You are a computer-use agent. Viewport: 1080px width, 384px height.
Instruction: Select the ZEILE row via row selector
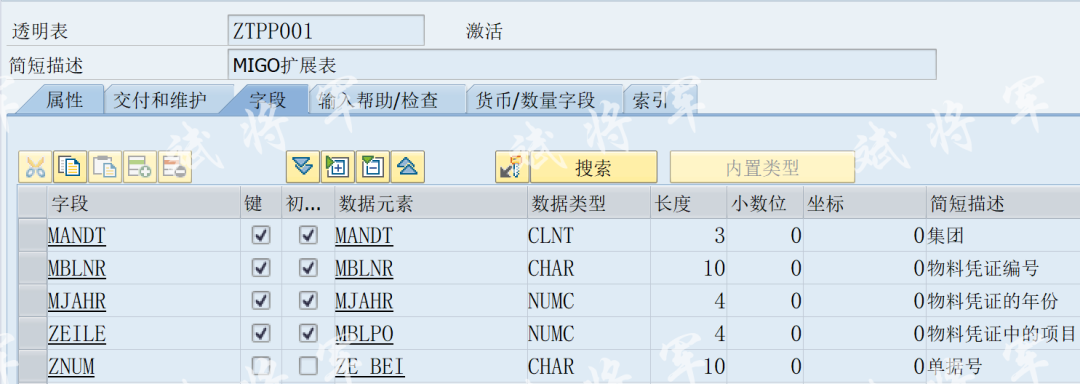[32, 334]
